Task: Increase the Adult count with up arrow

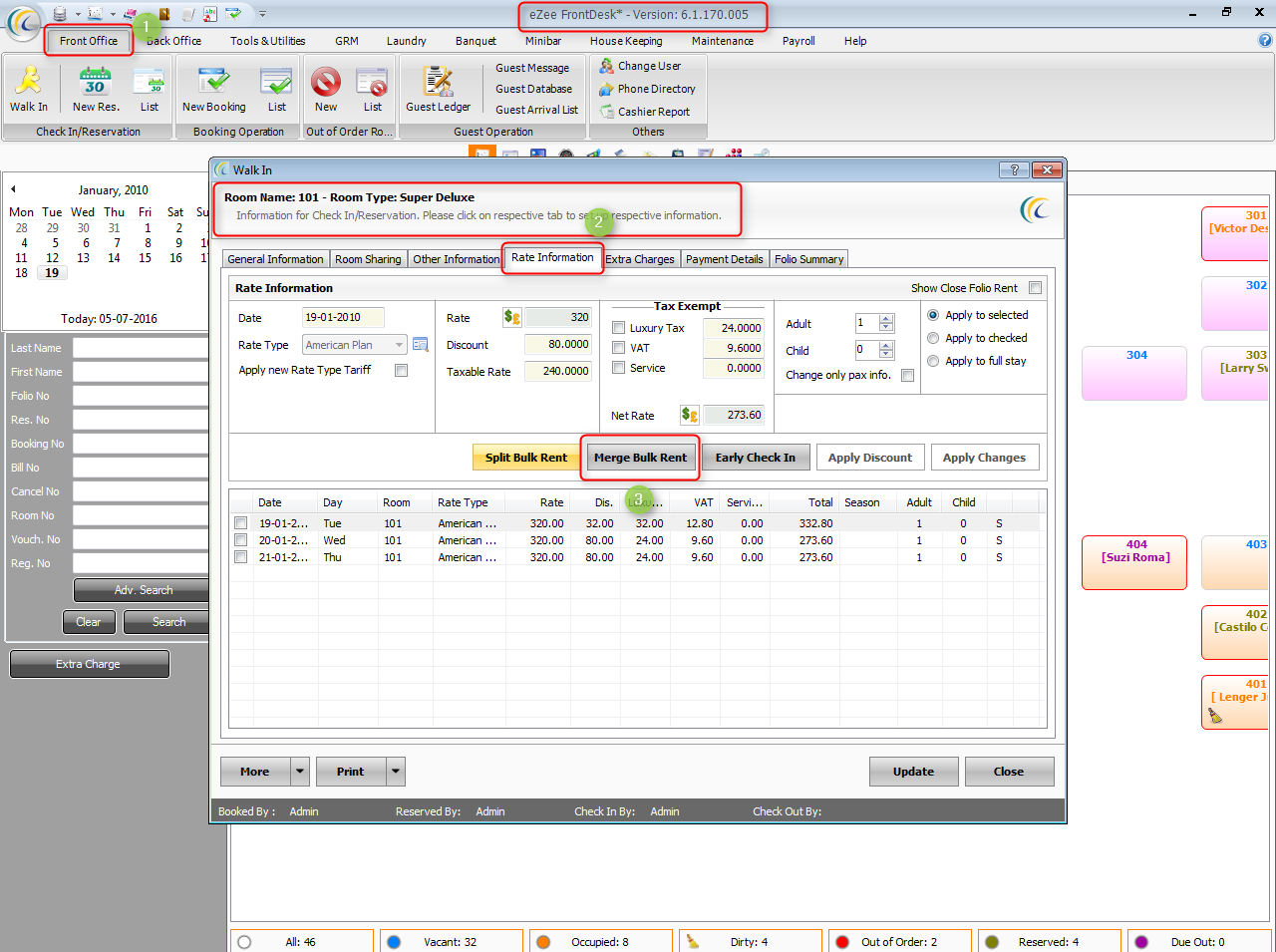Action: pyautogui.click(x=886, y=318)
